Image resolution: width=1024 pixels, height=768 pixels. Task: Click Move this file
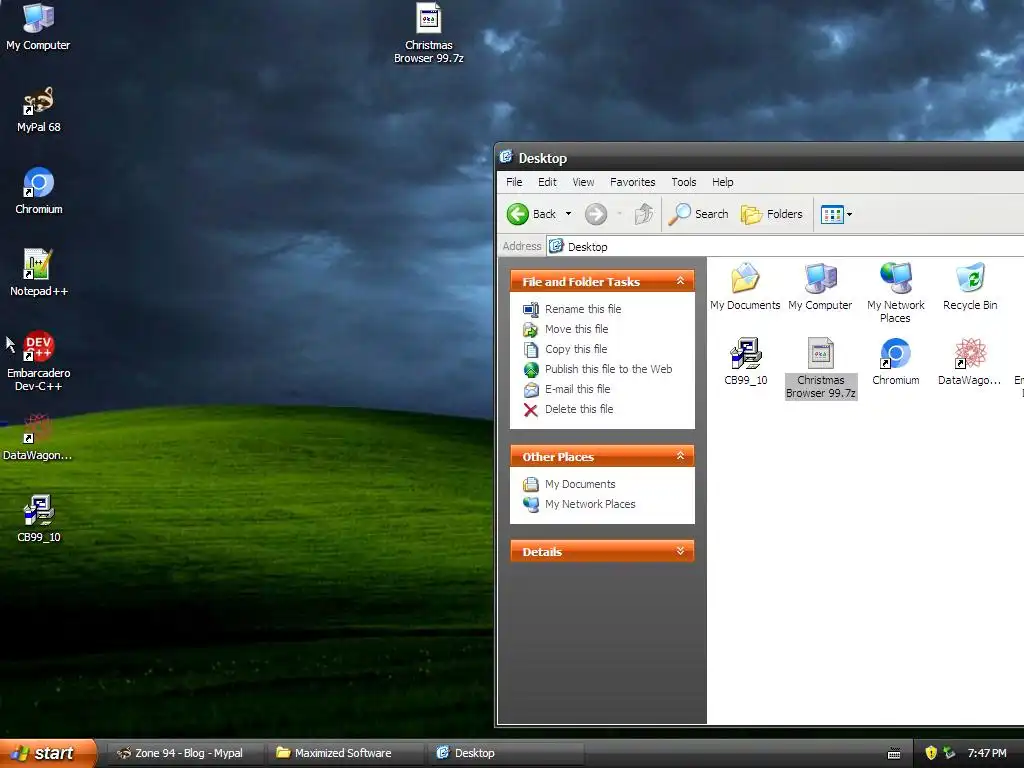coord(566,329)
